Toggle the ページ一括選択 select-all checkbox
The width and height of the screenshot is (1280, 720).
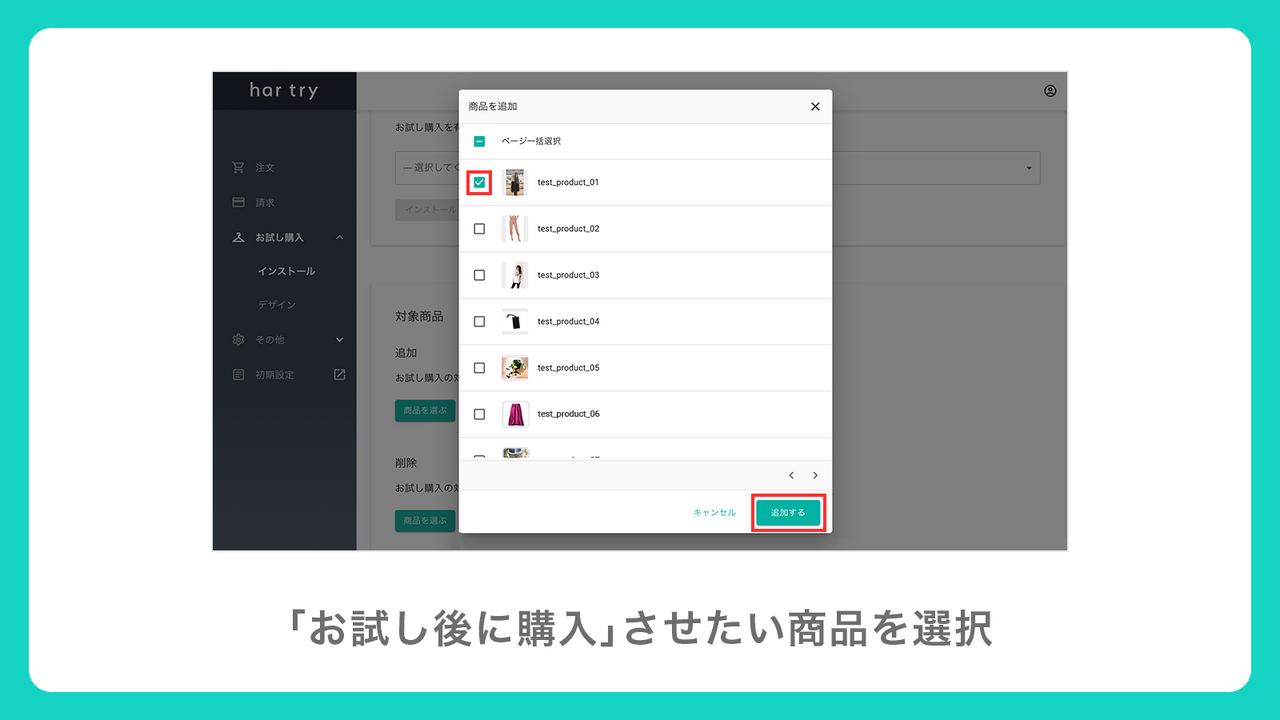coord(479,142)
